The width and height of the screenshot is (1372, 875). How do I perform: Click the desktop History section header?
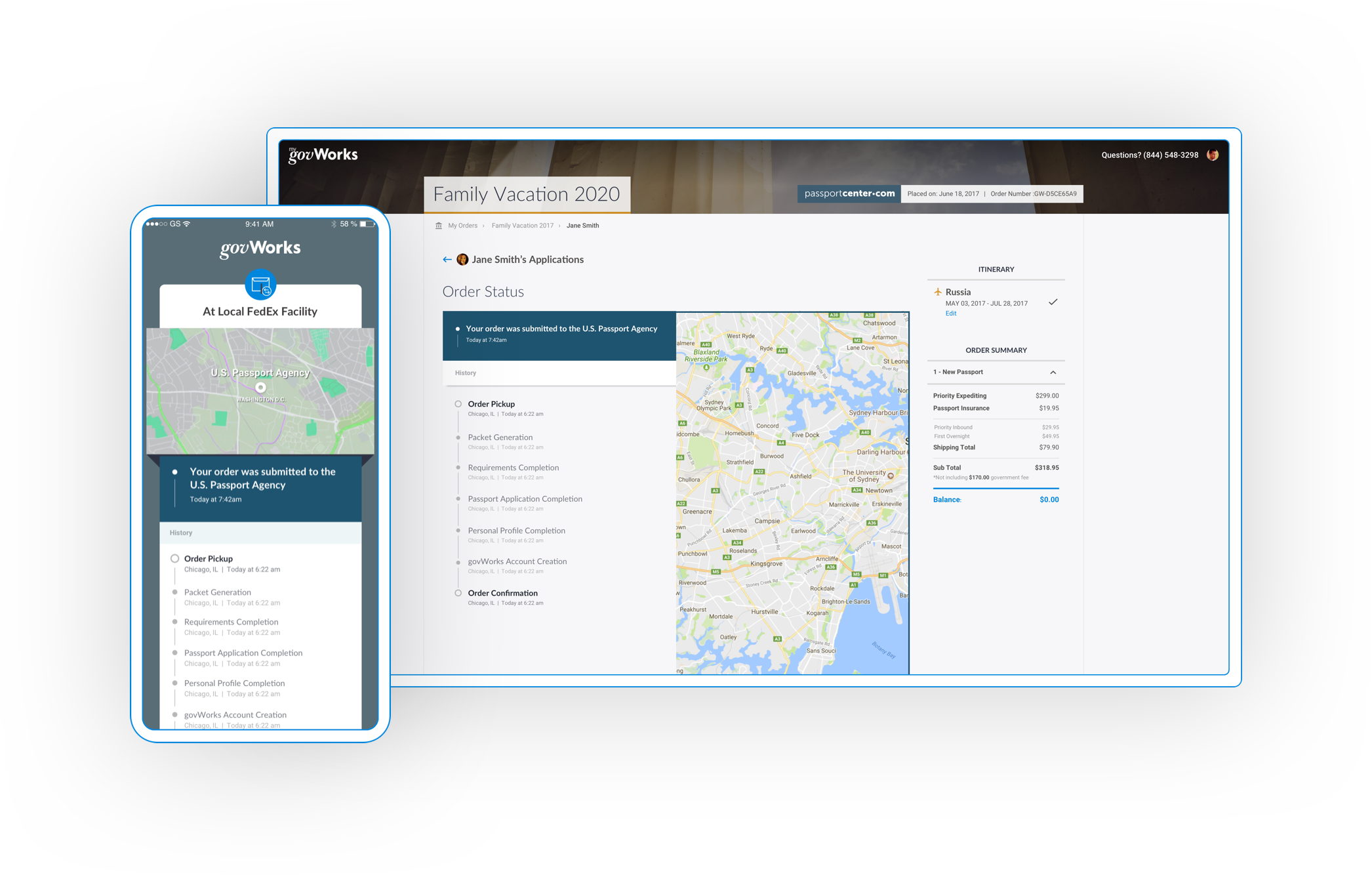tap(466, 373)
